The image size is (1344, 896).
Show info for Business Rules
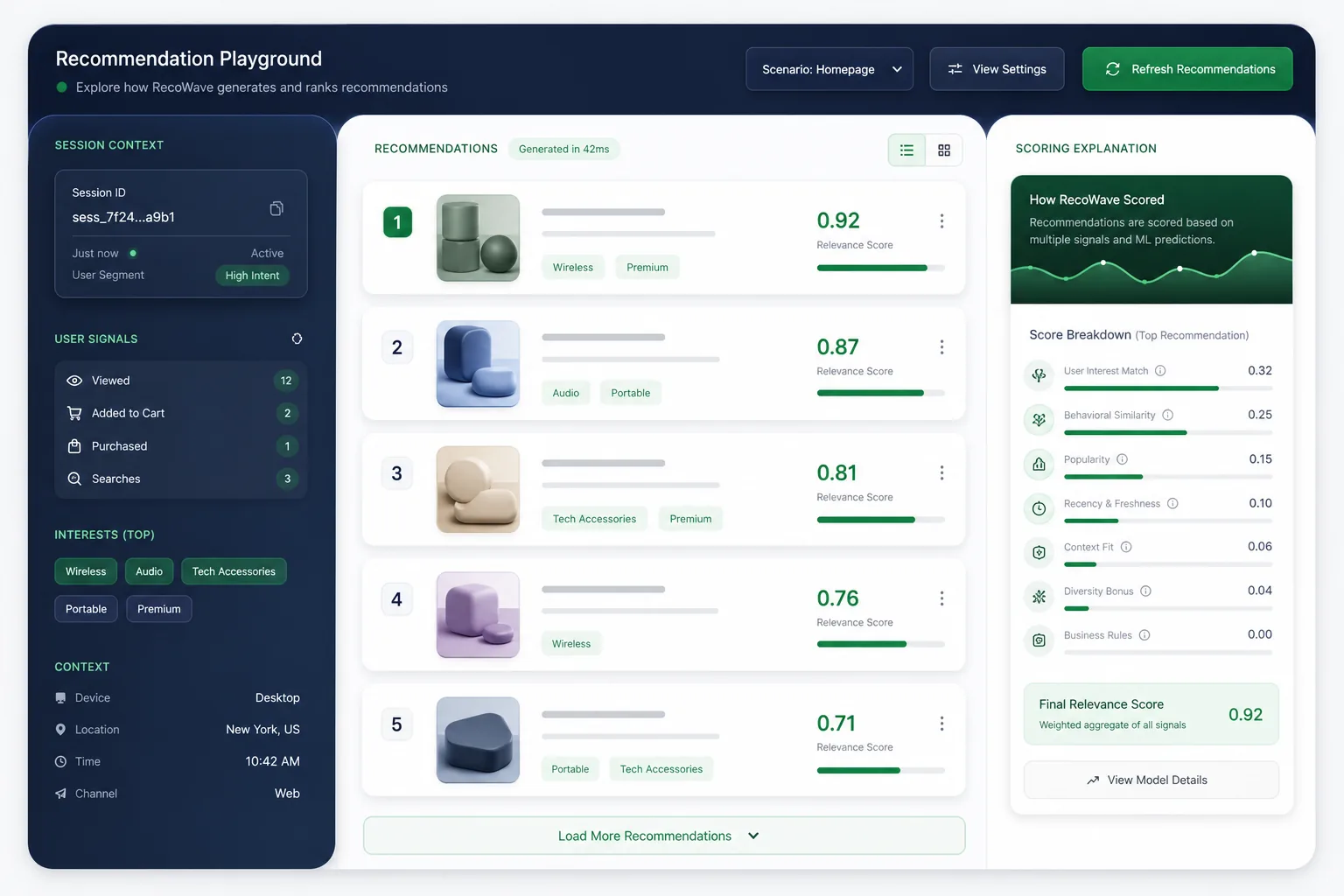(1144, 635)
